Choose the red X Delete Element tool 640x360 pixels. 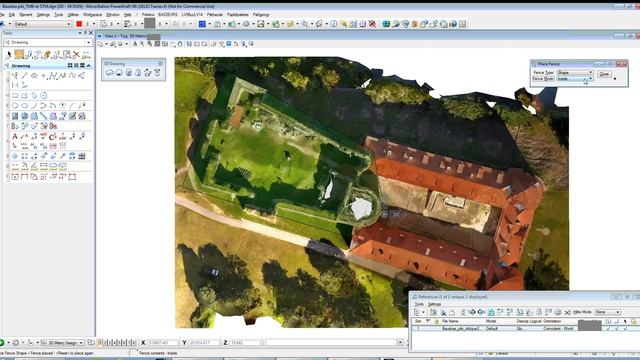pos(76,55)
